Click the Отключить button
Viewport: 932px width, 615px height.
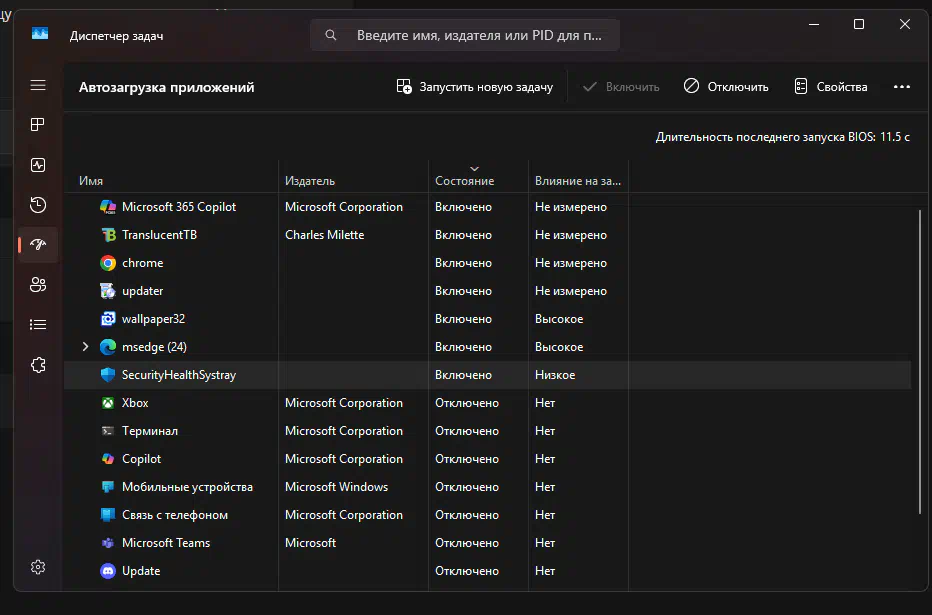pyautogui.click(x=726, y=87)
